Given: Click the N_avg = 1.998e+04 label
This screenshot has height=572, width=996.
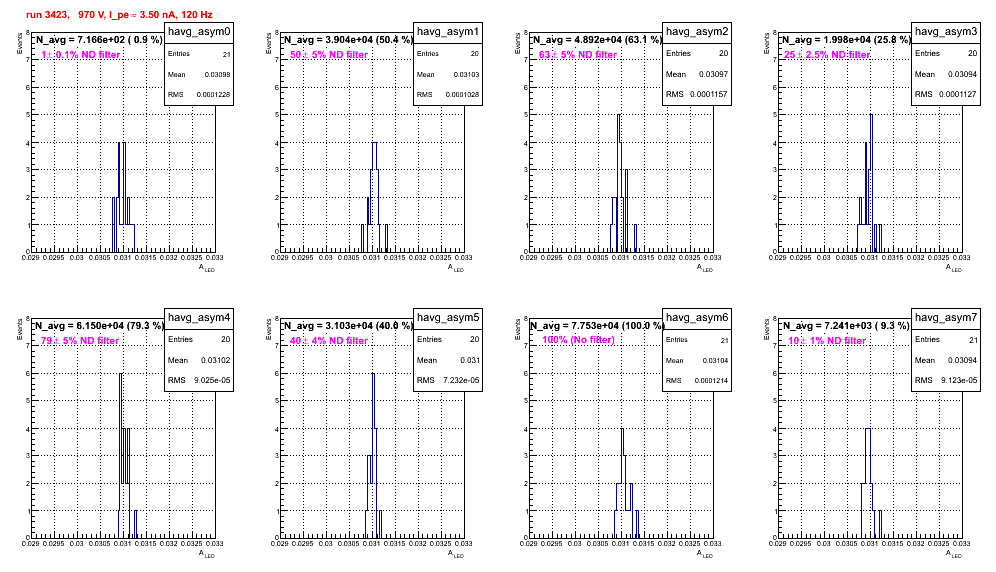Looking at the screenshot, I should 846,39.
